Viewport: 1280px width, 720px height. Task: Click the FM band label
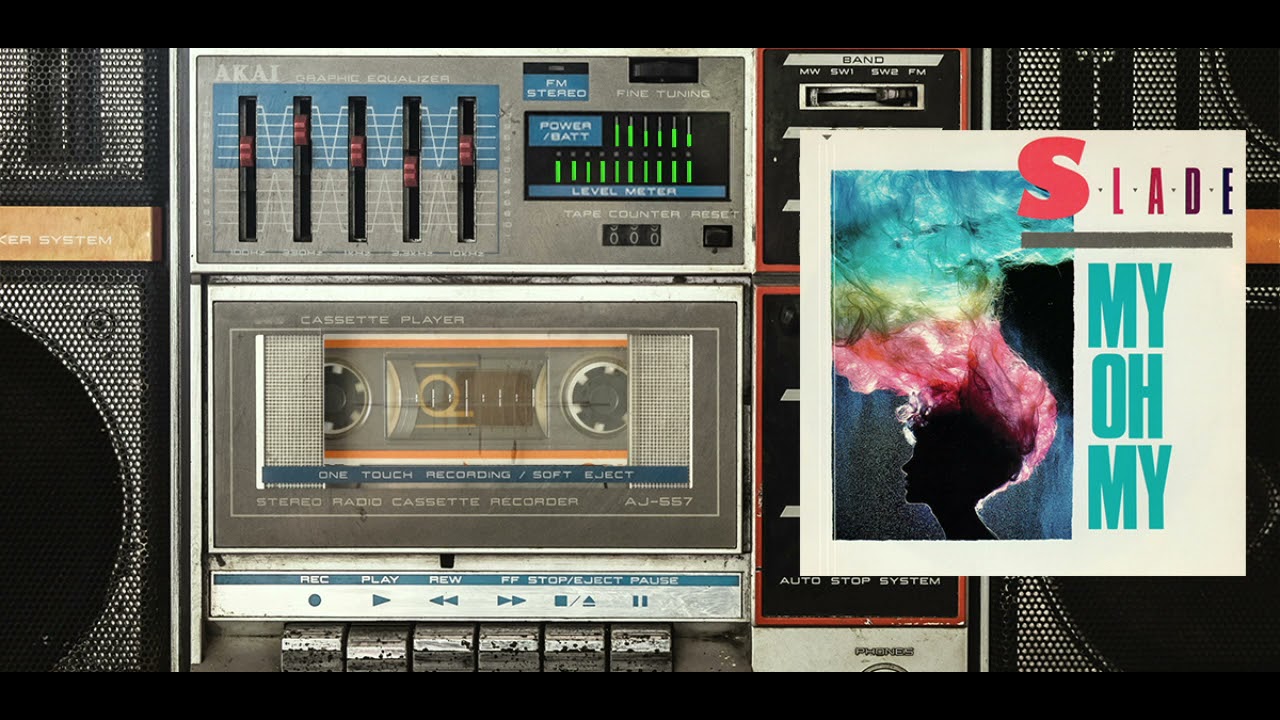916,73
